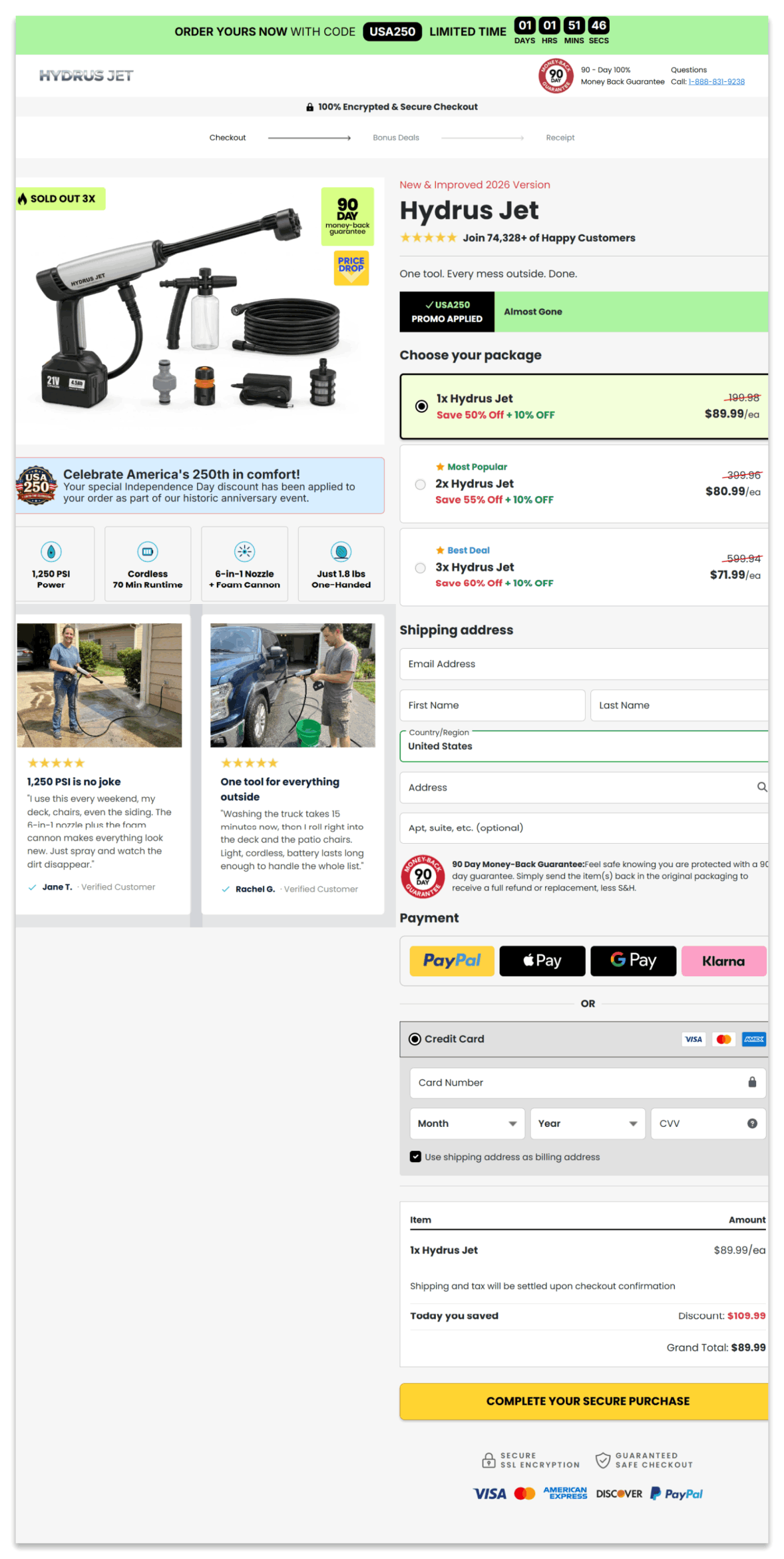Pay with Klarna button
Viewport: 784px width, 1559px height.
pyautogui.click(x=724, y=961)
